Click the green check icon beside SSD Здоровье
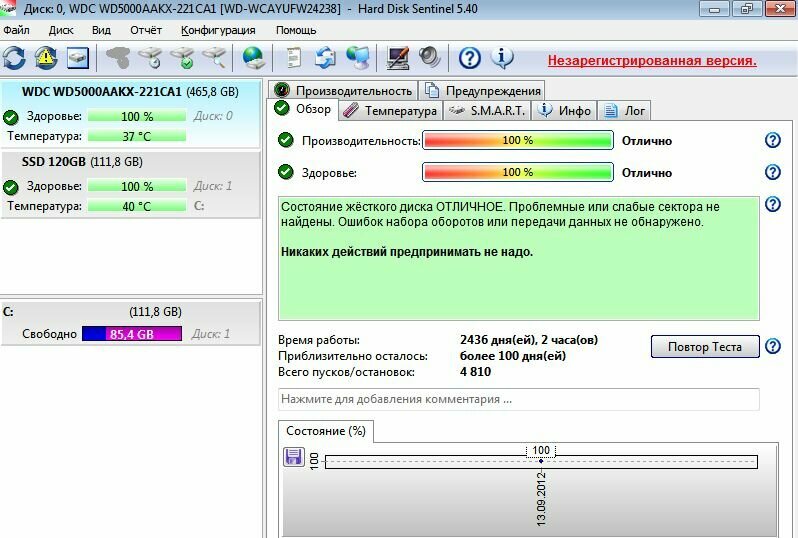The image size is (798, 538). 11,187
